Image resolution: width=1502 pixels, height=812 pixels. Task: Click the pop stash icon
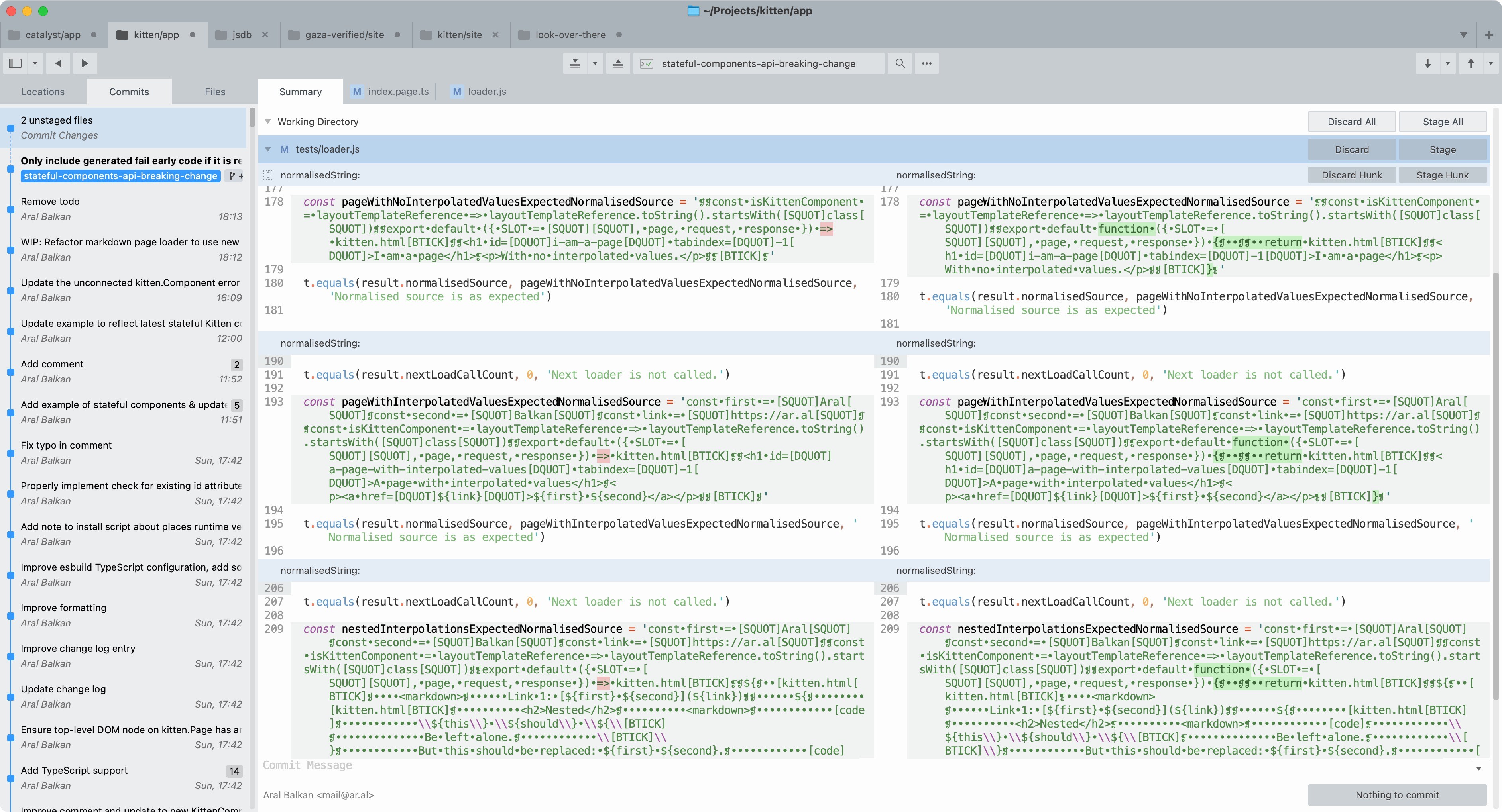tap(618, 63)
